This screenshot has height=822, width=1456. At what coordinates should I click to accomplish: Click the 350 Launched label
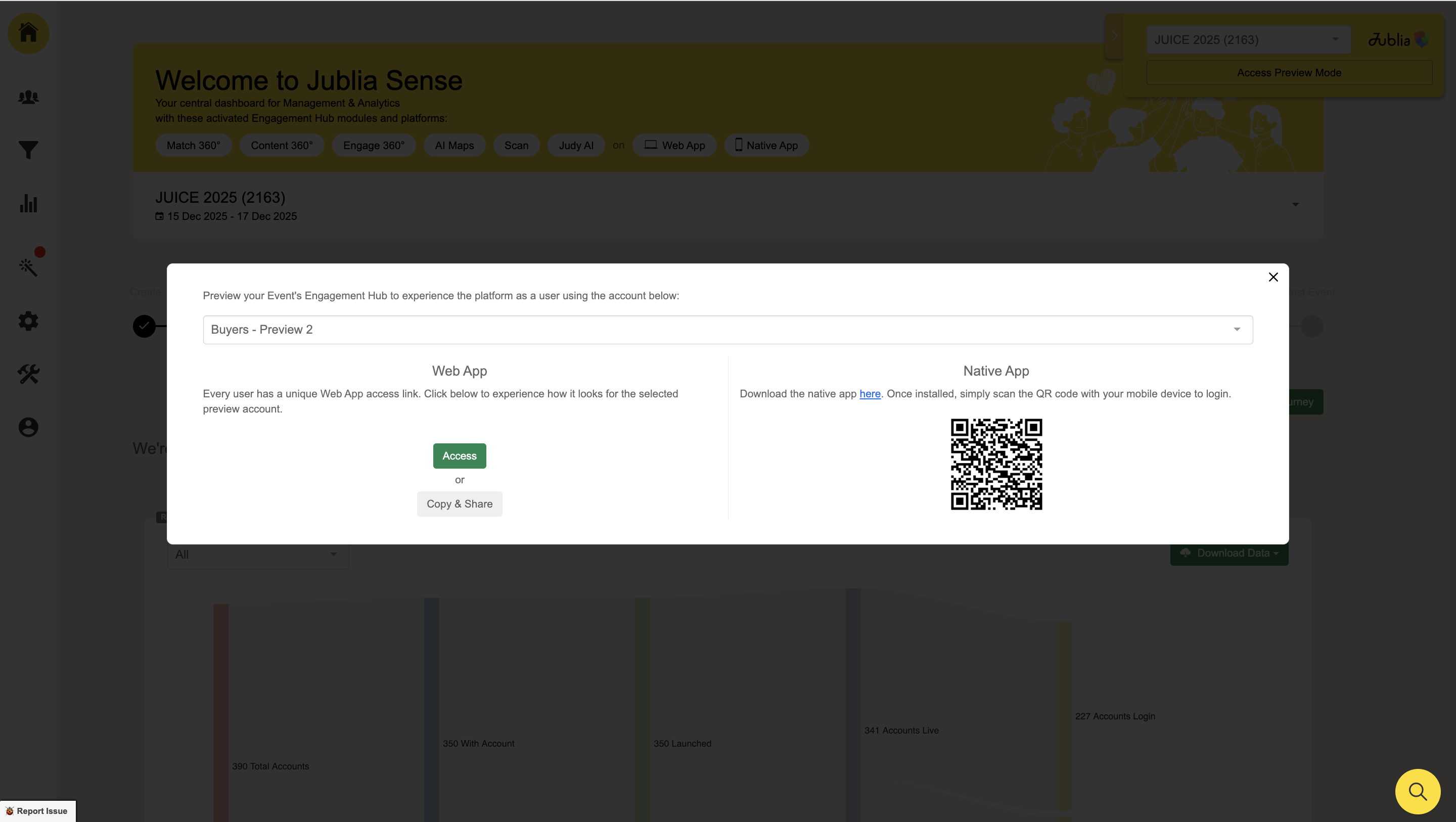click(x=682, y=744)
